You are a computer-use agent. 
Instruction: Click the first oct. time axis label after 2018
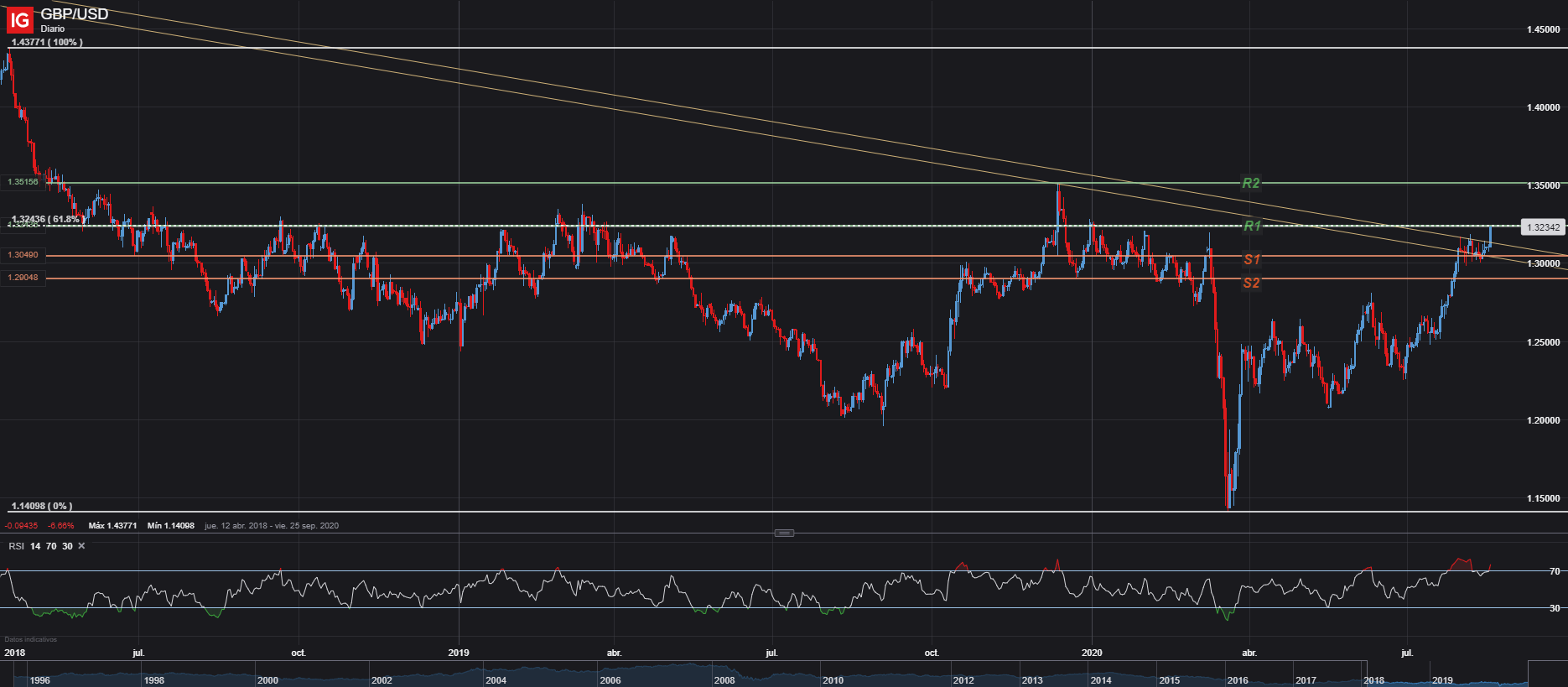(299, 653)
